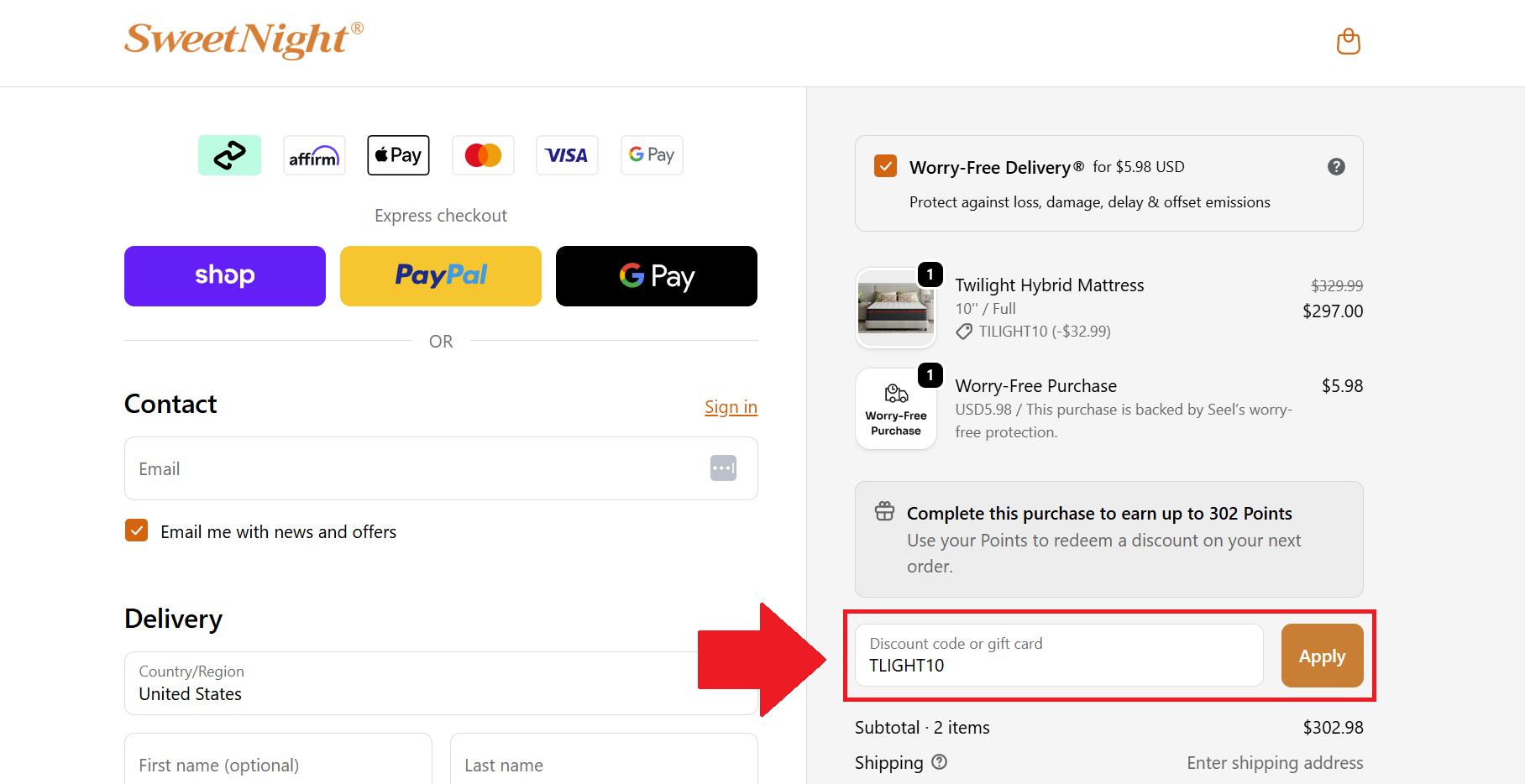Click the shipping cost question mark icon

point(939,762)
